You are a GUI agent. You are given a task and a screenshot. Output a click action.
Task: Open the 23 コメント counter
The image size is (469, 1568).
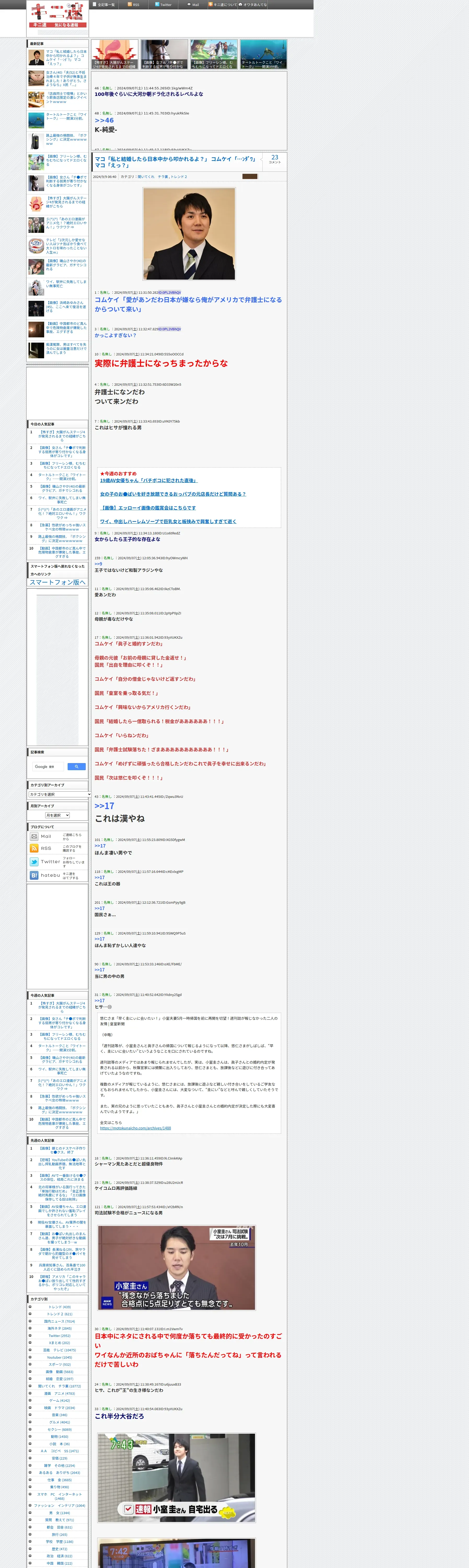[x=275, y=159]
